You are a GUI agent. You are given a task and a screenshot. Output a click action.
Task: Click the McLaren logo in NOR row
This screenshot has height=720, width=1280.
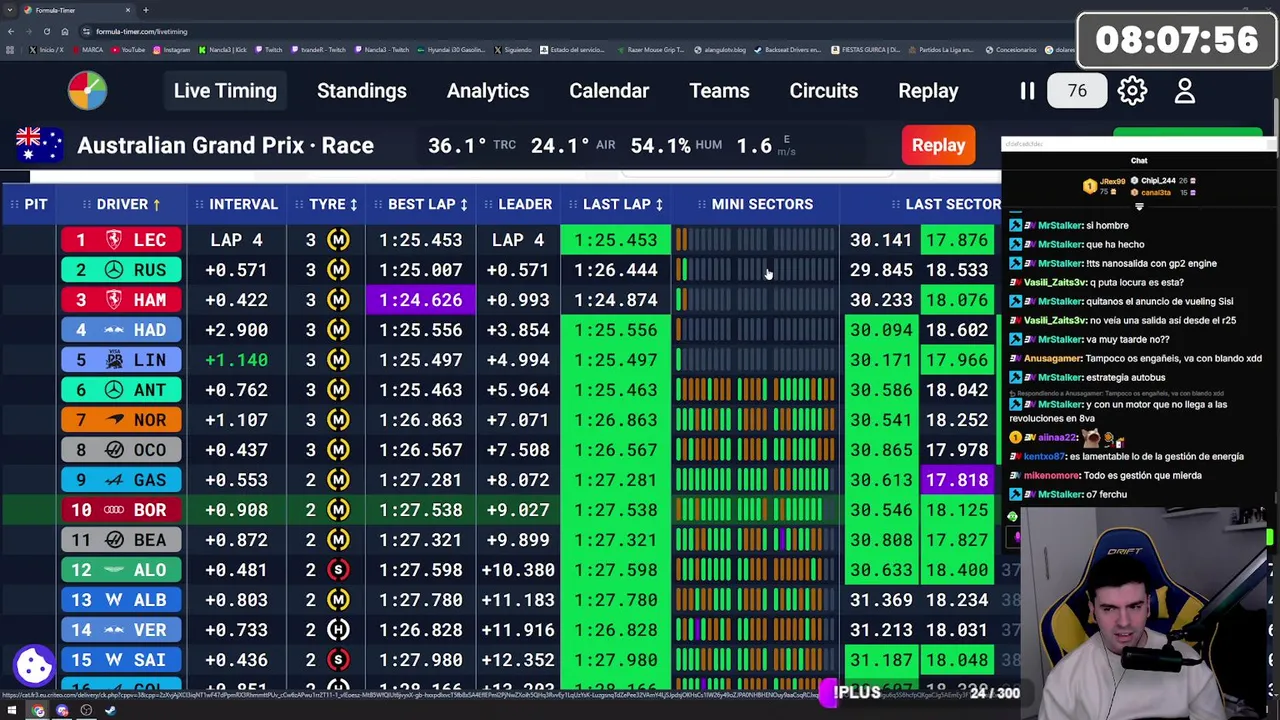114,420
